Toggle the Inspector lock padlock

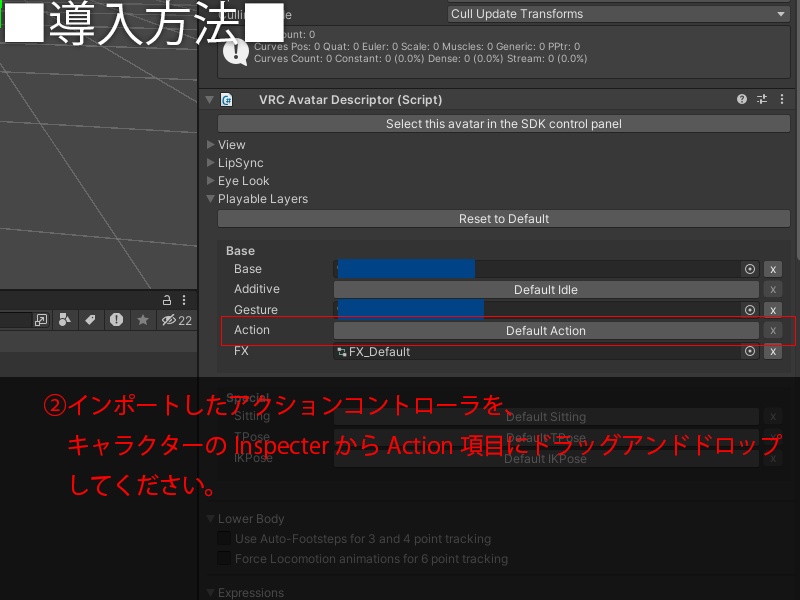(x=168, y=300)
